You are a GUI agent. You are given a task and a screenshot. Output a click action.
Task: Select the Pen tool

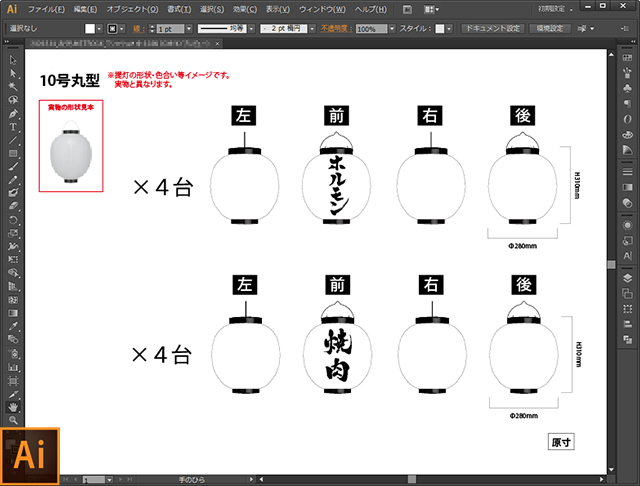point(13,113)
